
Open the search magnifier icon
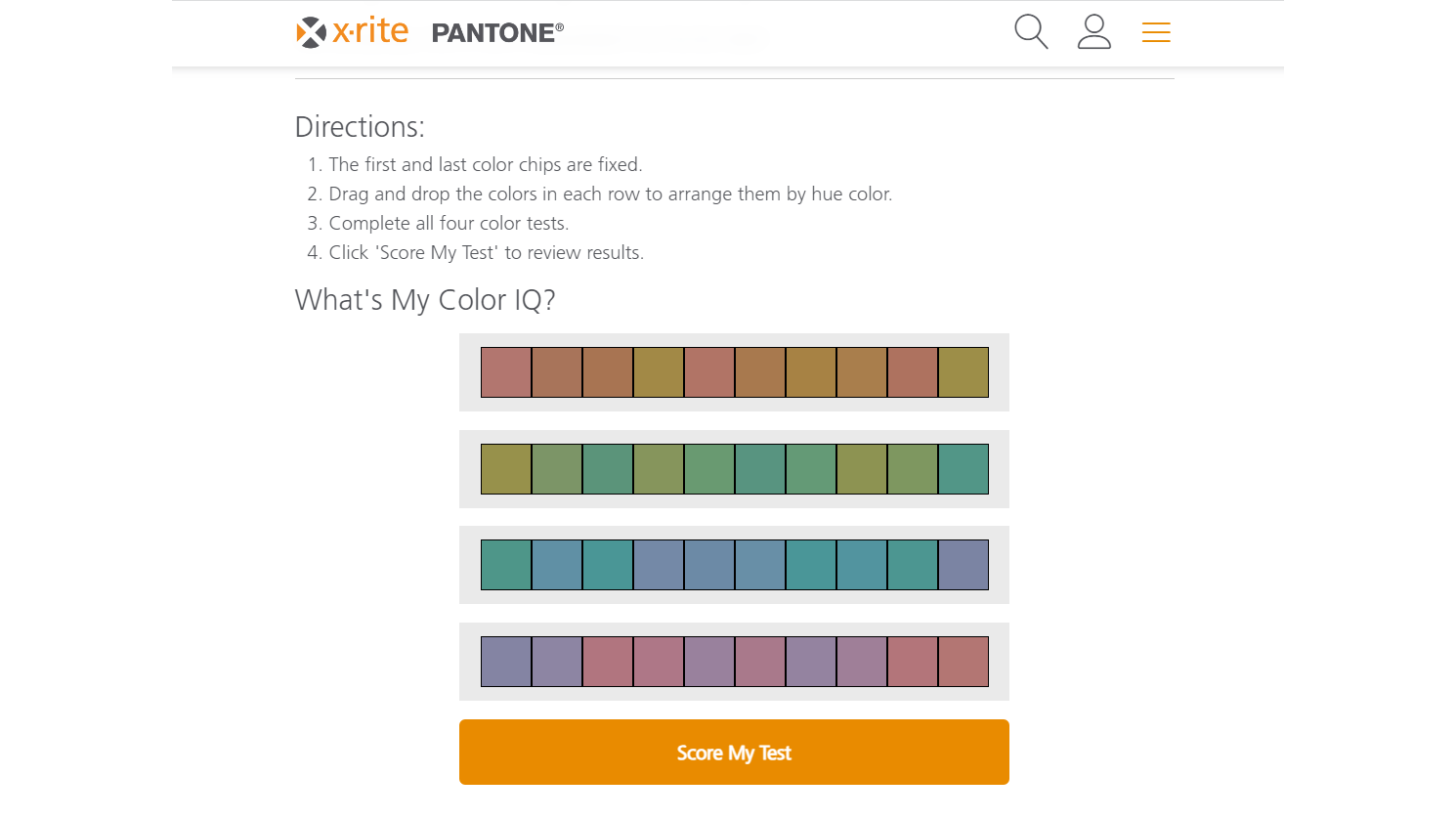click(x=1031, y=32)
